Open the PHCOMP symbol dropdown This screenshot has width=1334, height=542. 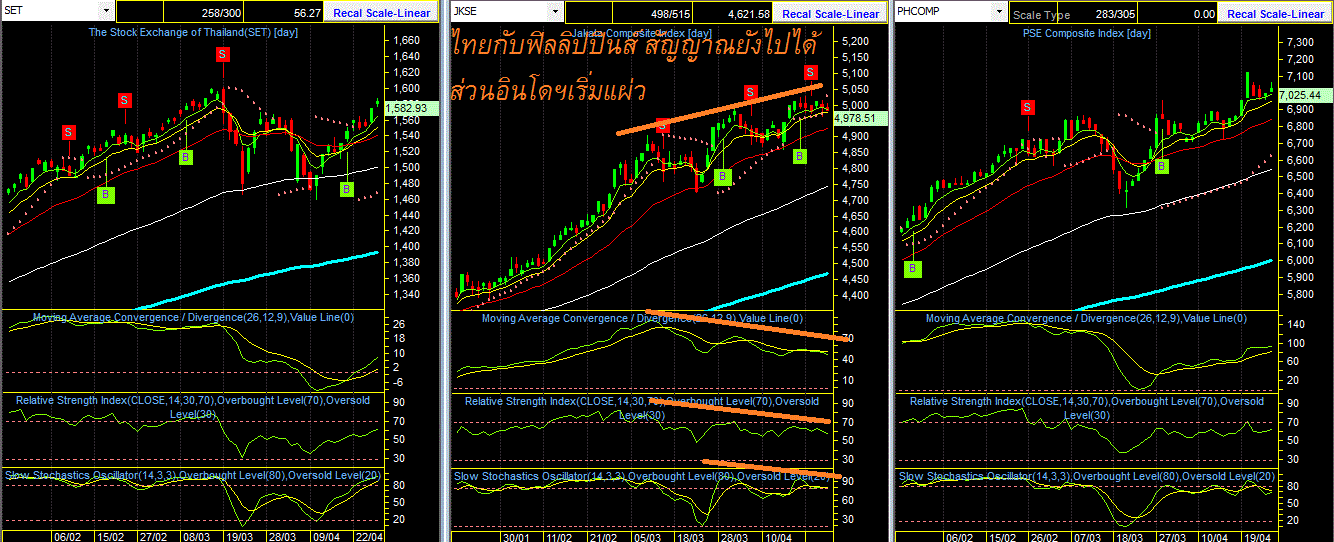pos(999,11)
